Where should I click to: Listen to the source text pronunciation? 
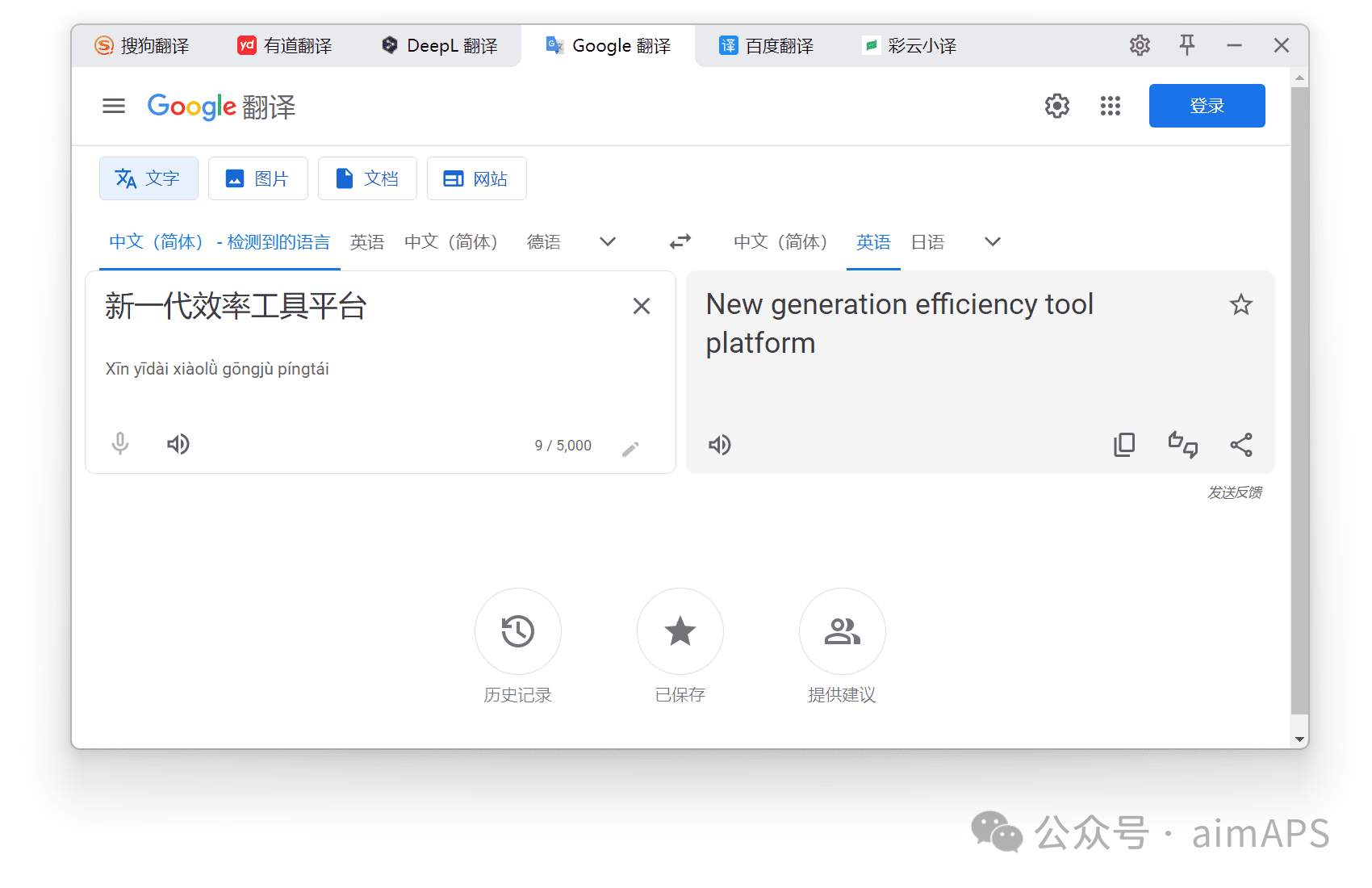tap(178, 444)
